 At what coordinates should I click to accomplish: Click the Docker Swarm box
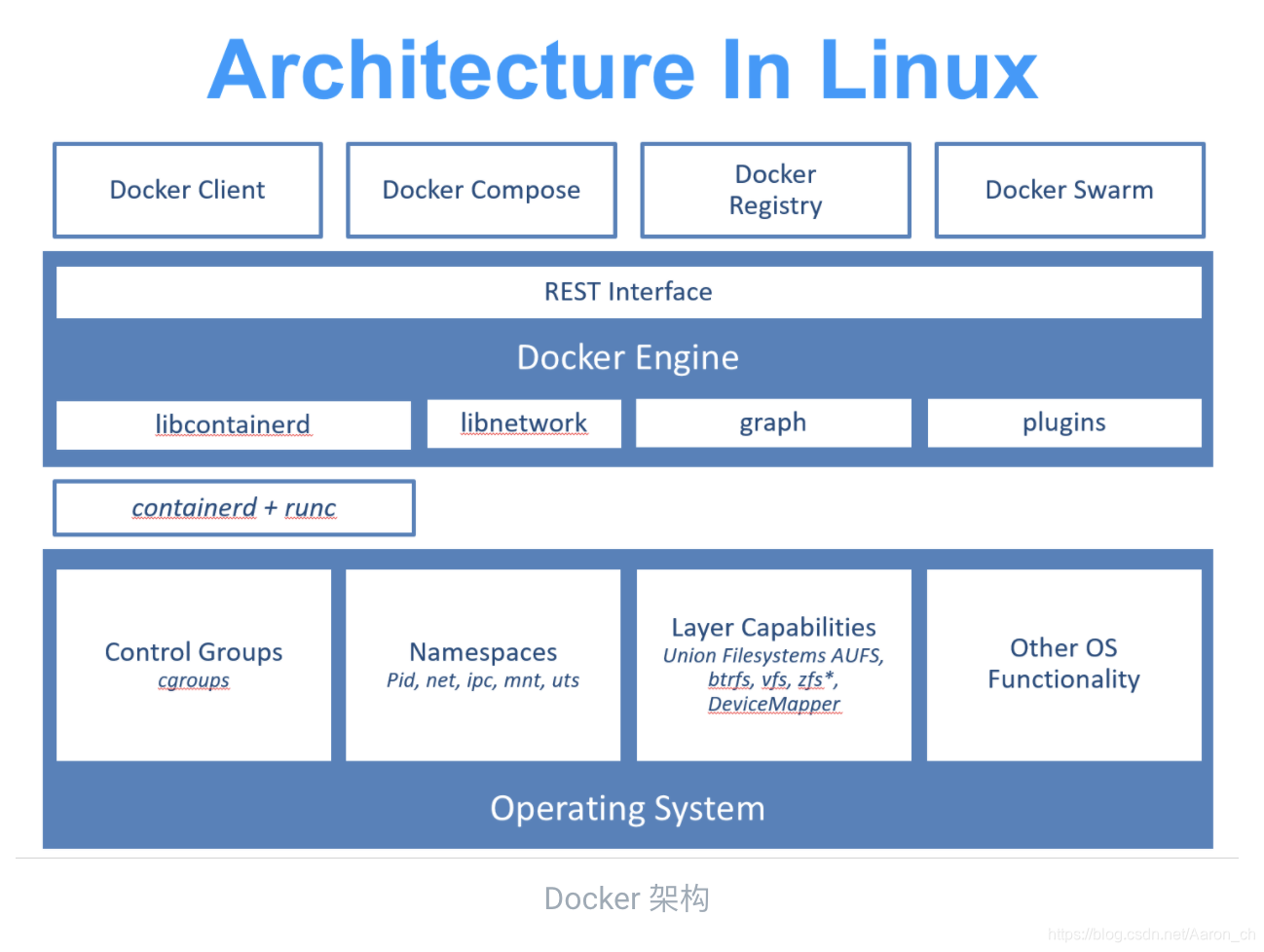pos(1069,190)
